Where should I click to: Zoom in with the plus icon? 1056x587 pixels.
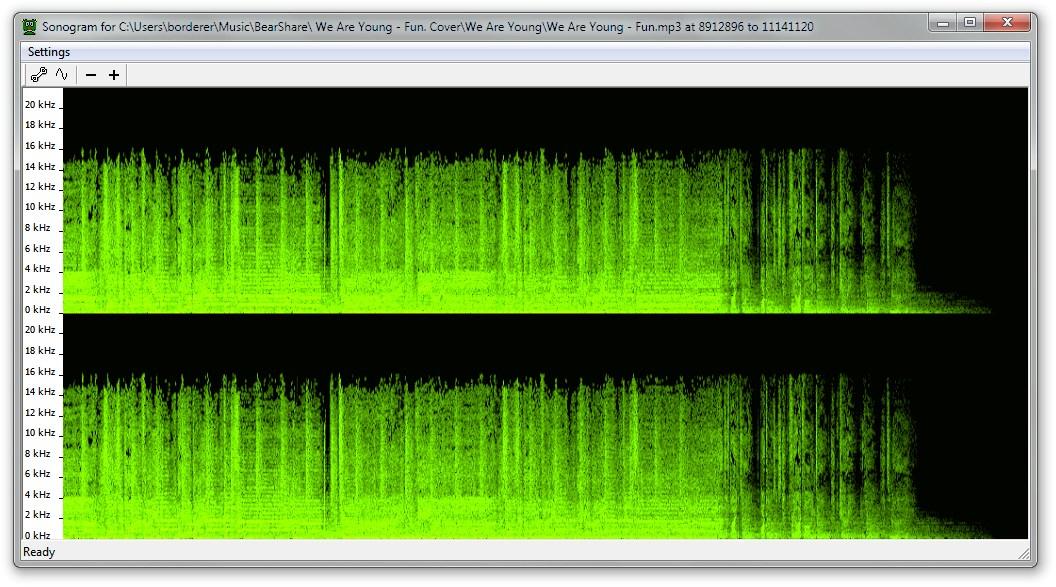point(114,75)
